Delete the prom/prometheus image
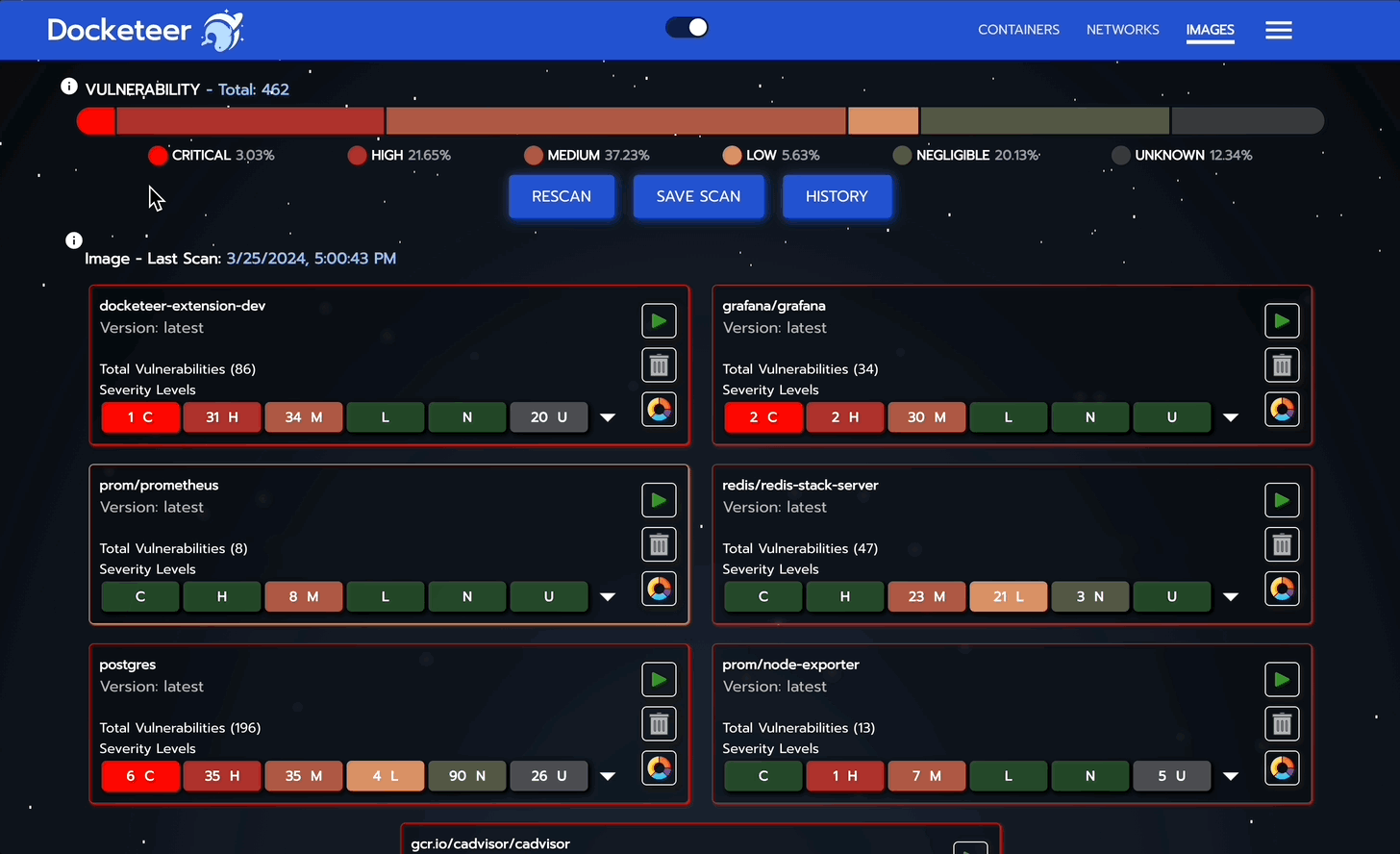Screen dimensions: 1400x854 659,544
